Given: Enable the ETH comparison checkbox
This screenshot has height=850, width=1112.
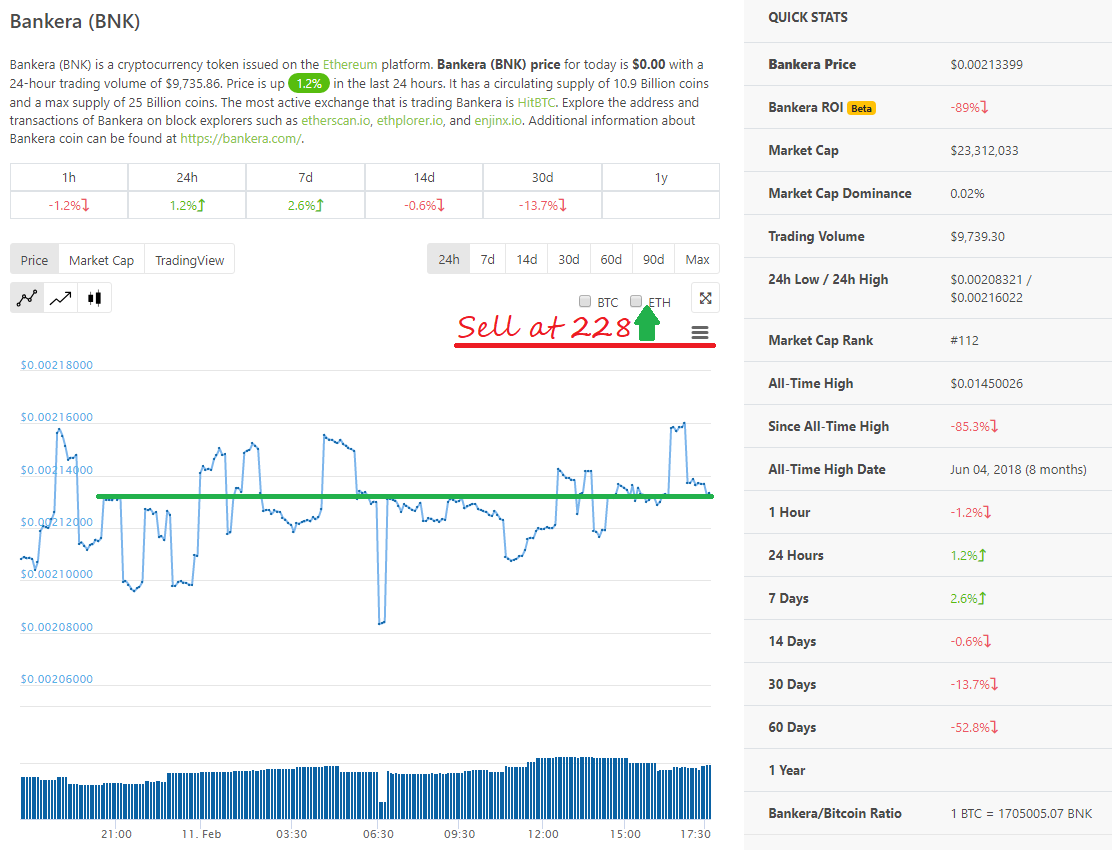Looking at the screenshot, I should point(636,301).
